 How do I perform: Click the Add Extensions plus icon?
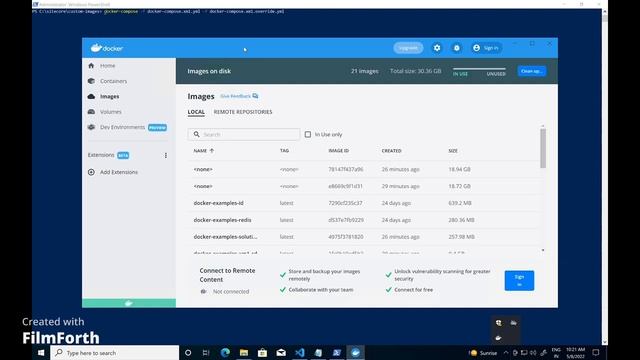coord(91,172)
